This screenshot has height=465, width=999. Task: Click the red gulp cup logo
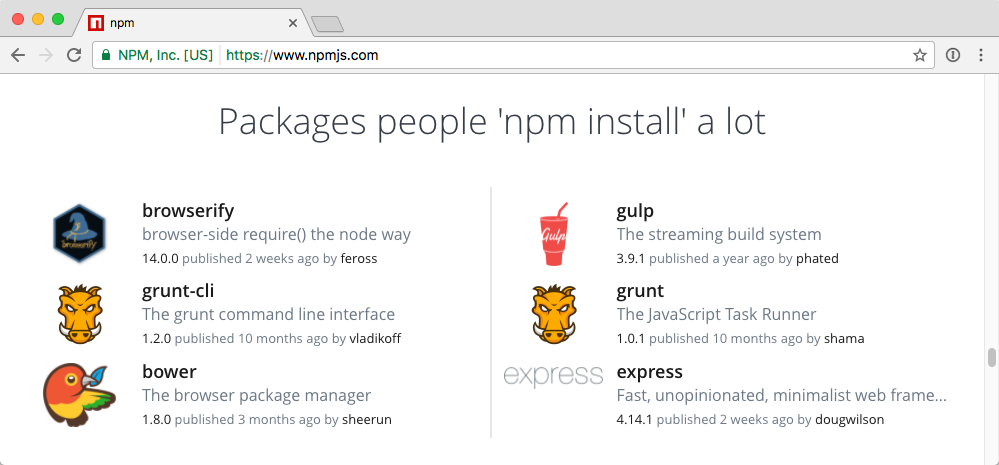click(x=553, y=234)
